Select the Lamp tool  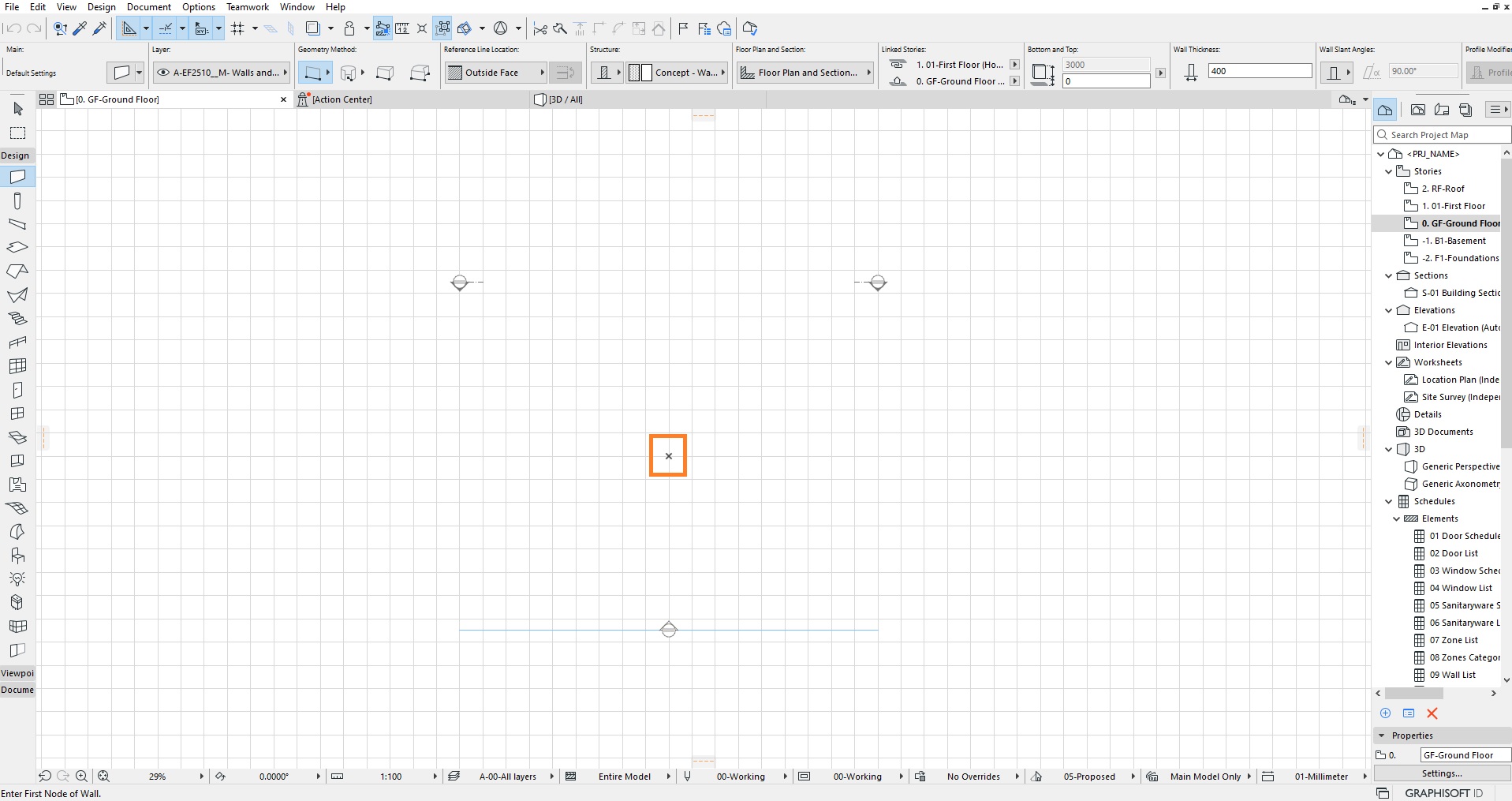(17, 579)
